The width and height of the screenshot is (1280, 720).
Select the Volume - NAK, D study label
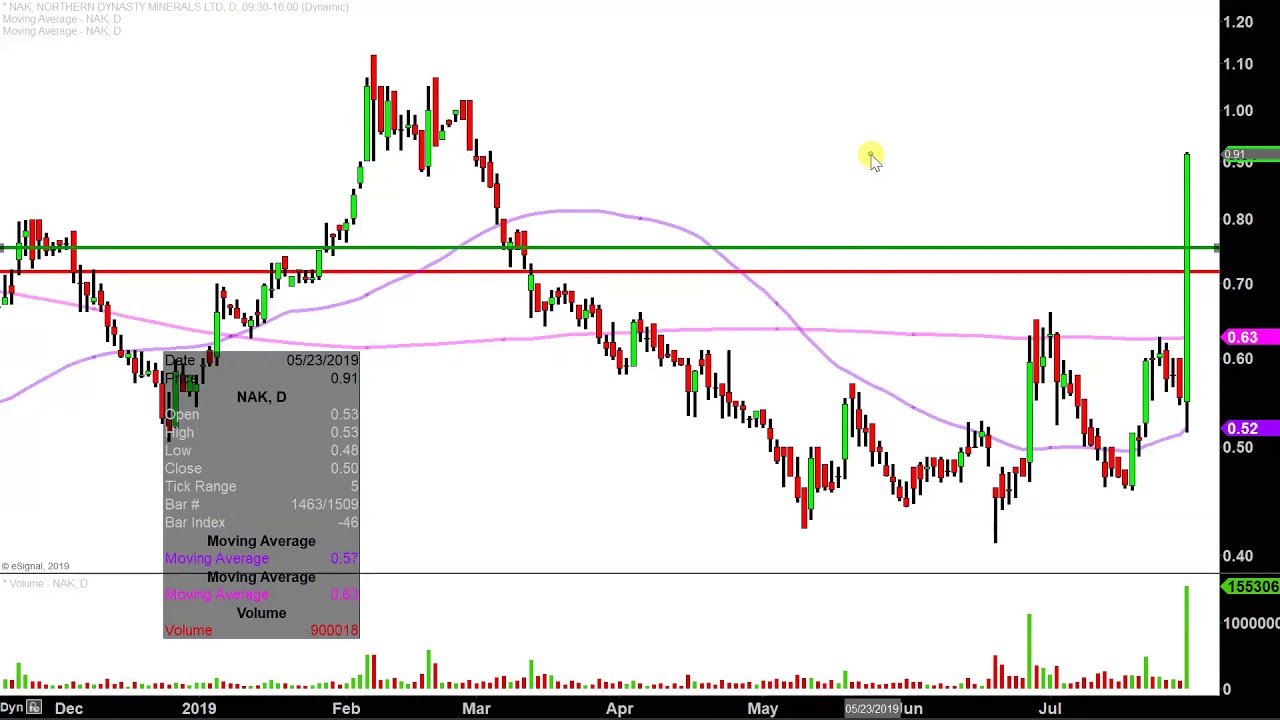(46, 583)
